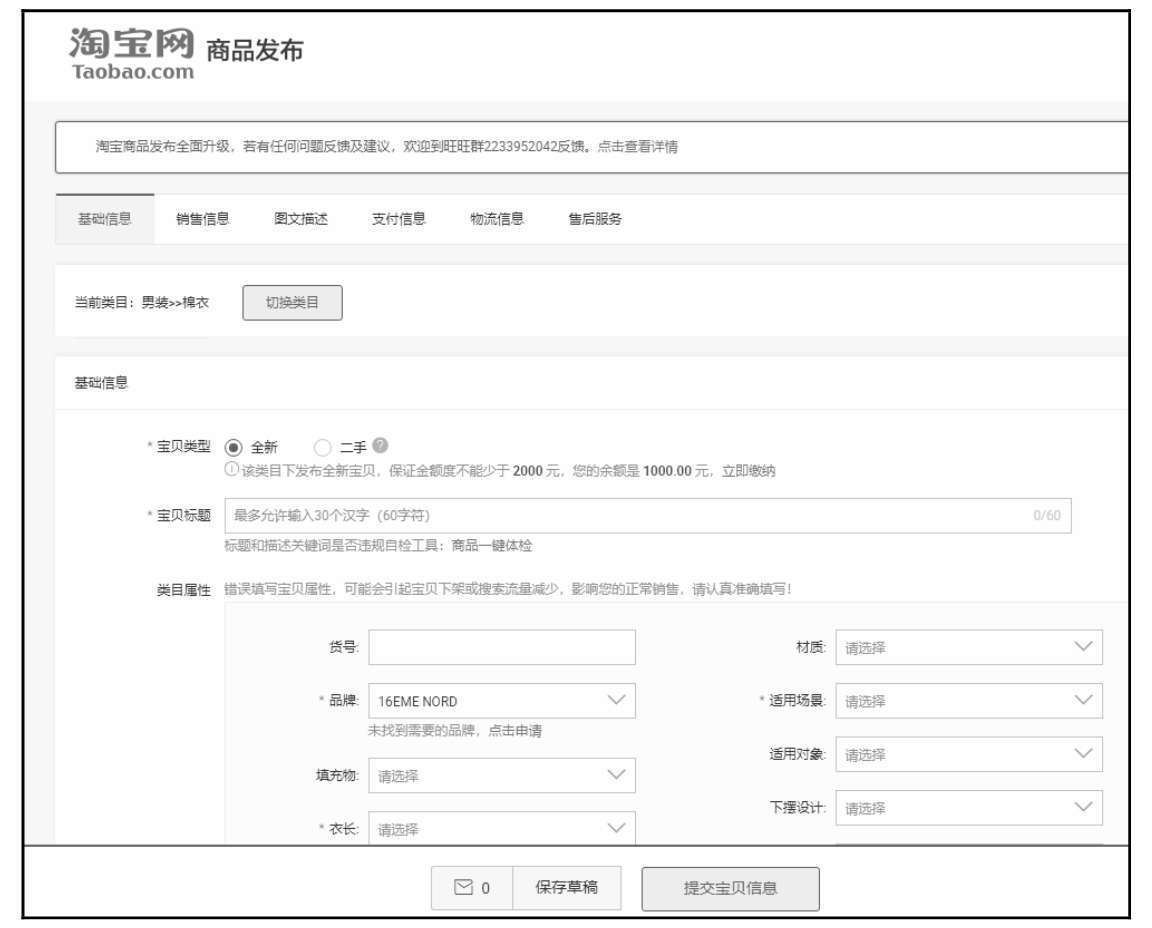The image size is (1152, 928).
Task: Open the 物流信息 tab
Action: (497, 220)
